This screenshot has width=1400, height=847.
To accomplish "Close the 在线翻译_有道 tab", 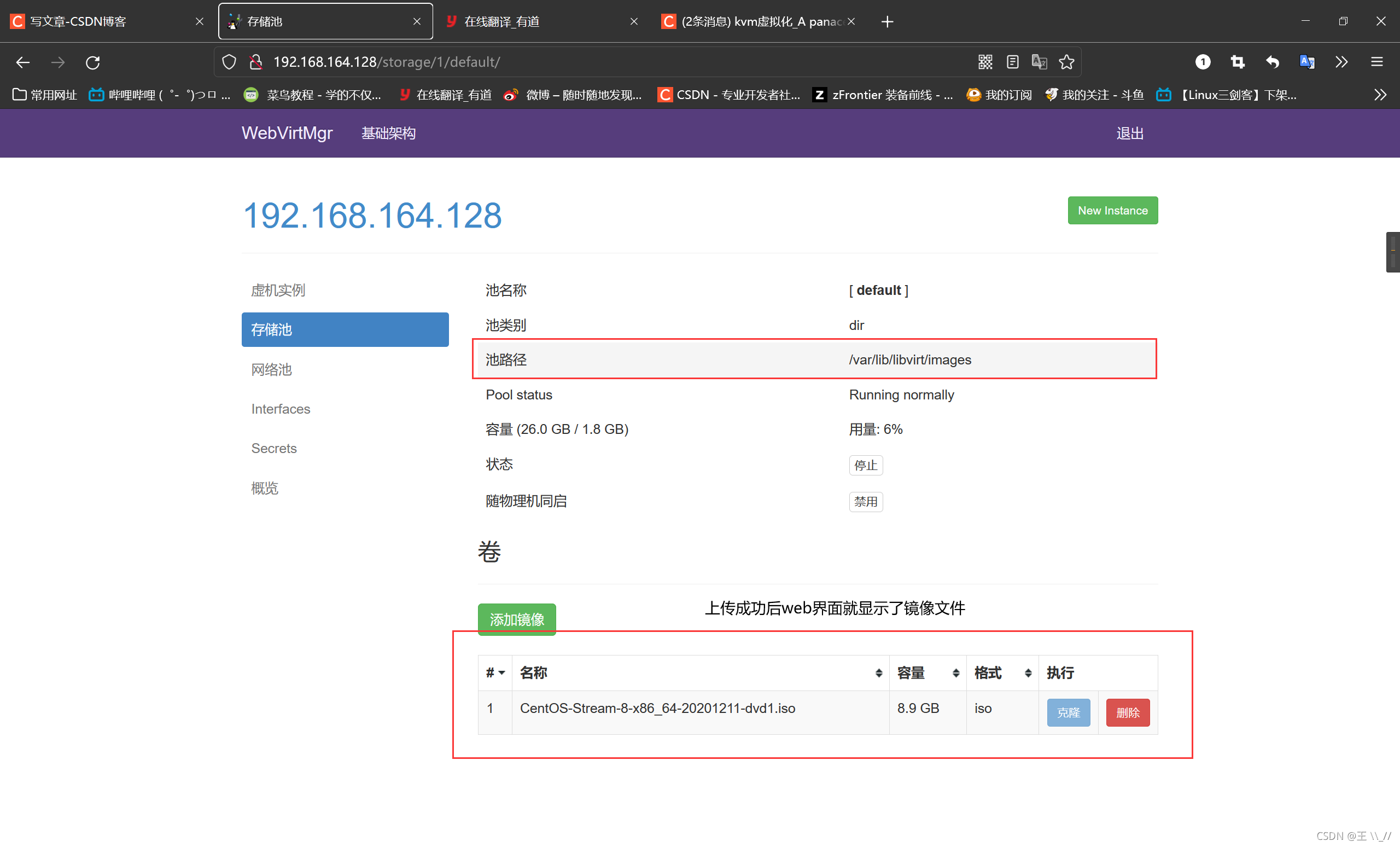I will click(x=634, y=21).
